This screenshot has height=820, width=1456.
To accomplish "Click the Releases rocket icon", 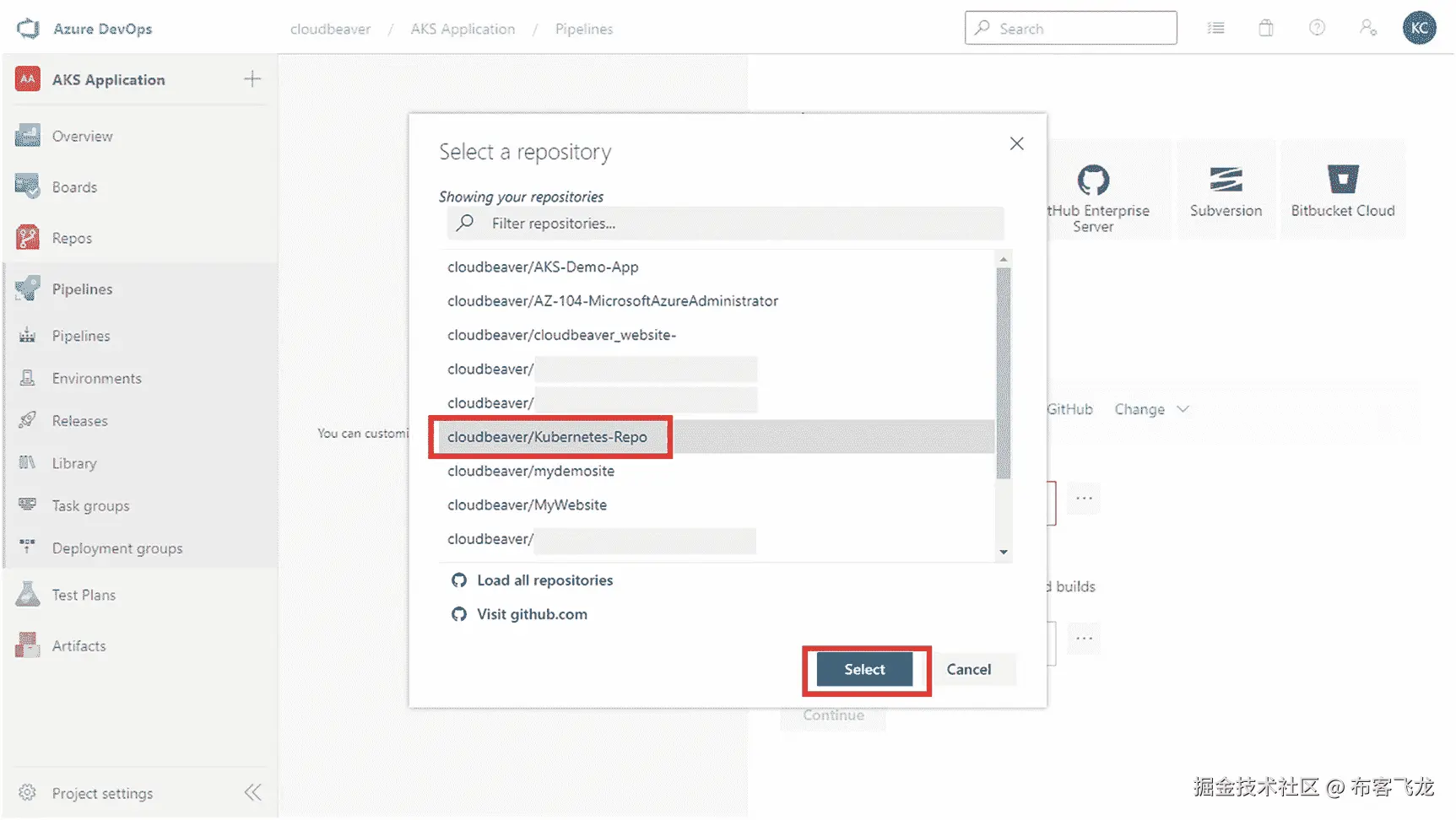I will coord(28,420).
